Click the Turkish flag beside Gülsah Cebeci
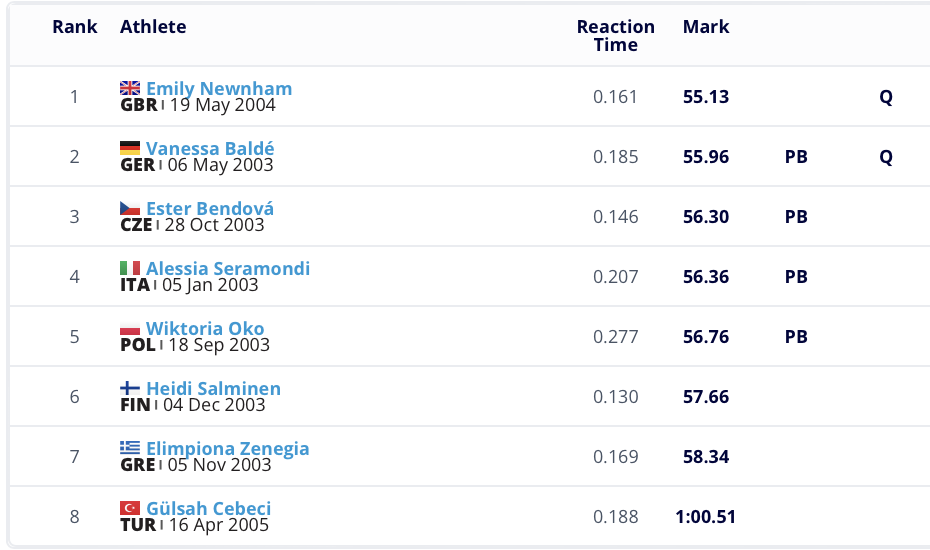This screenshot has width=930, height=550. click(x=130, y=508)
